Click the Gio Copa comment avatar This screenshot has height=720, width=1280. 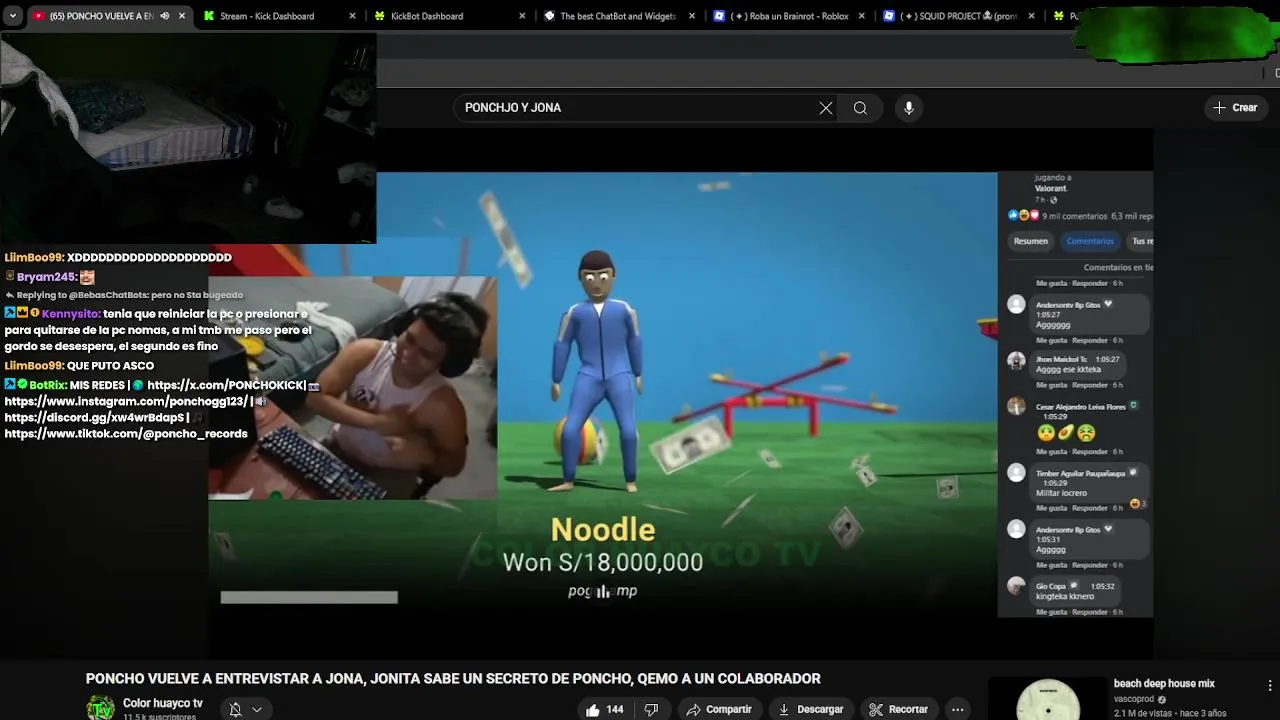1016,586
